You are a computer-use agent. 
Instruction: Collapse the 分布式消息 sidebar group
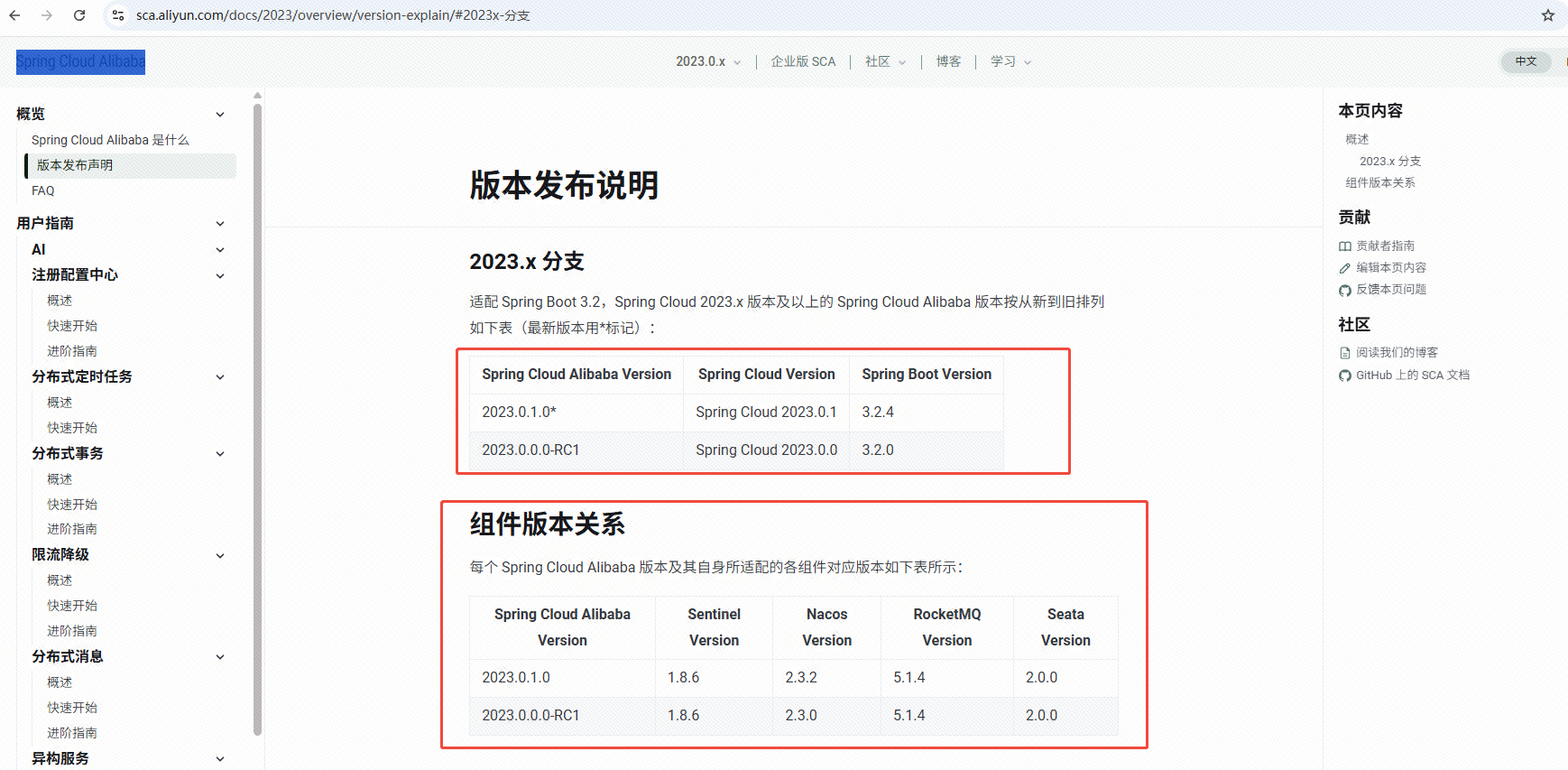pyautogui.click(x=220, y=656)
